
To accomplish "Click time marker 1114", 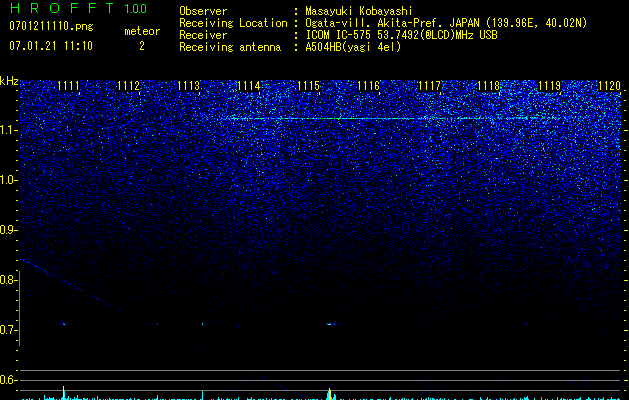I will tap(249, 86).
